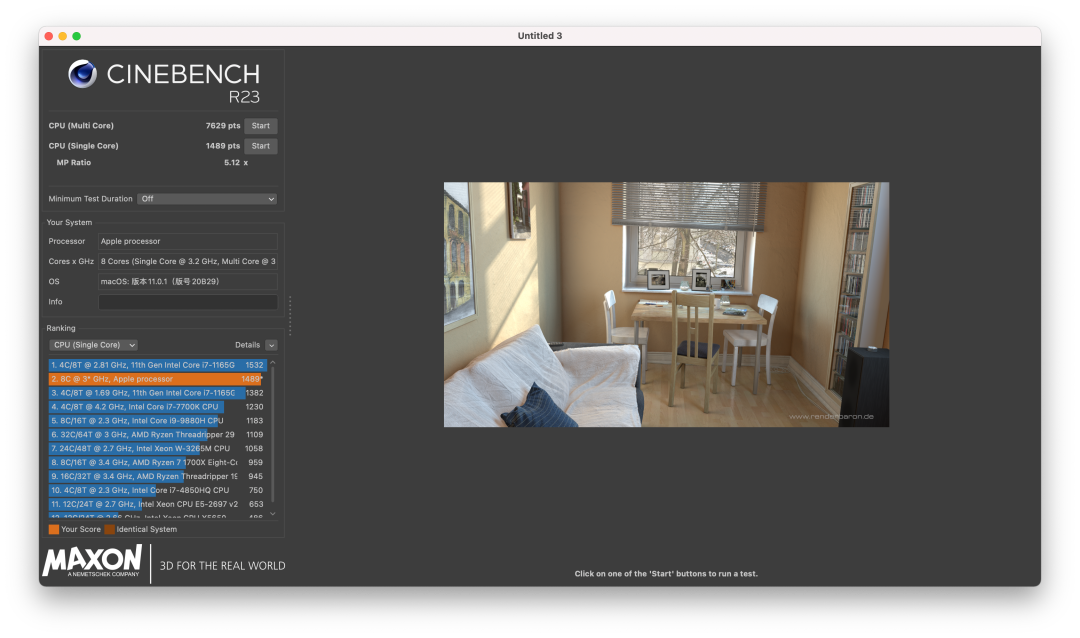Click the ranking list scroll down arrow
This screenshot has height=638, width=1080.
point(272,514)
